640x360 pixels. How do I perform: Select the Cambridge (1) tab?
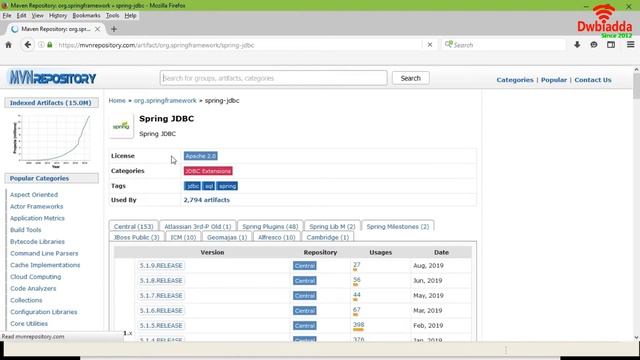[328, 237]
